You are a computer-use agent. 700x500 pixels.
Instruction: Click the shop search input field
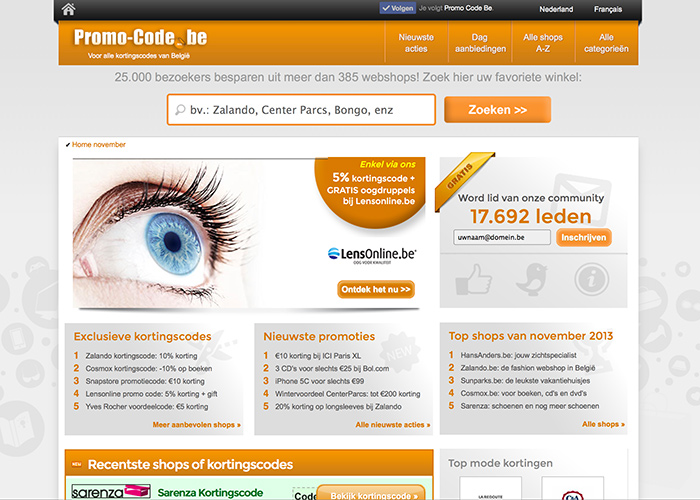click(301, 109)
